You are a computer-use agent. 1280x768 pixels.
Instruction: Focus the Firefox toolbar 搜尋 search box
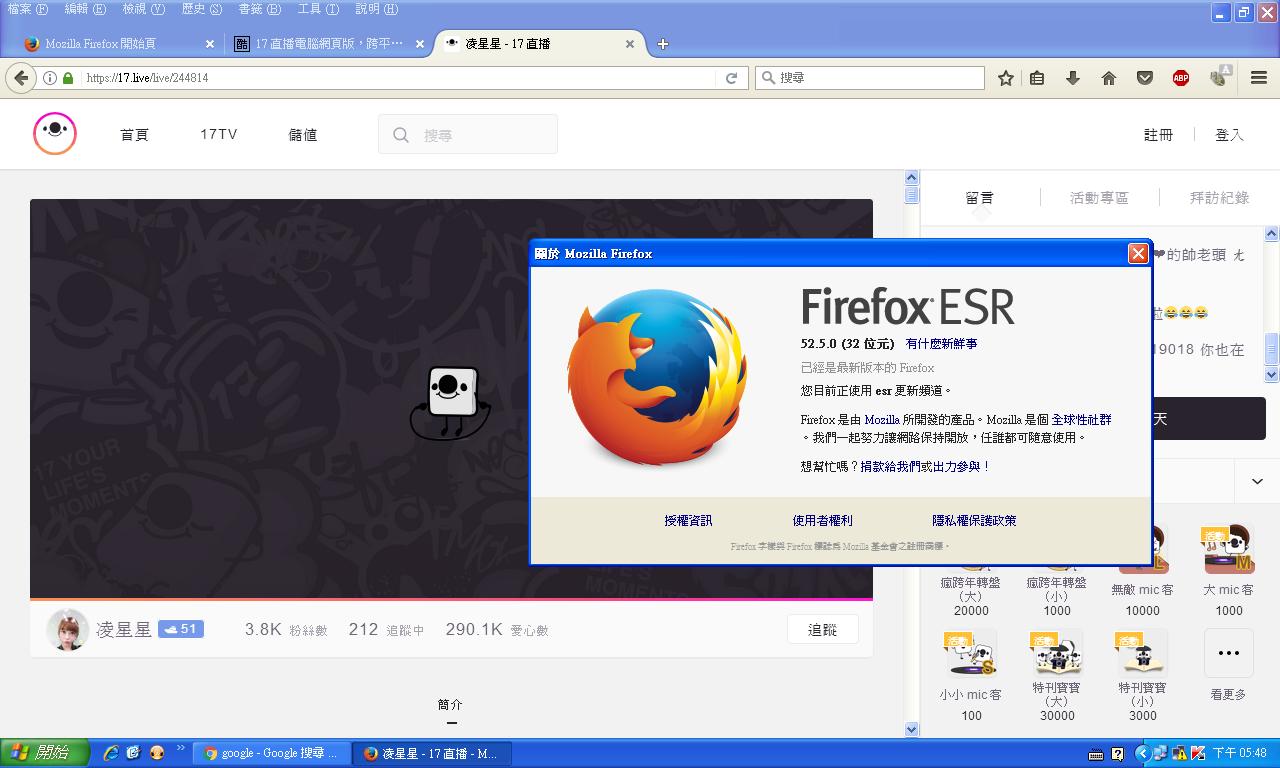pos(870,78)
